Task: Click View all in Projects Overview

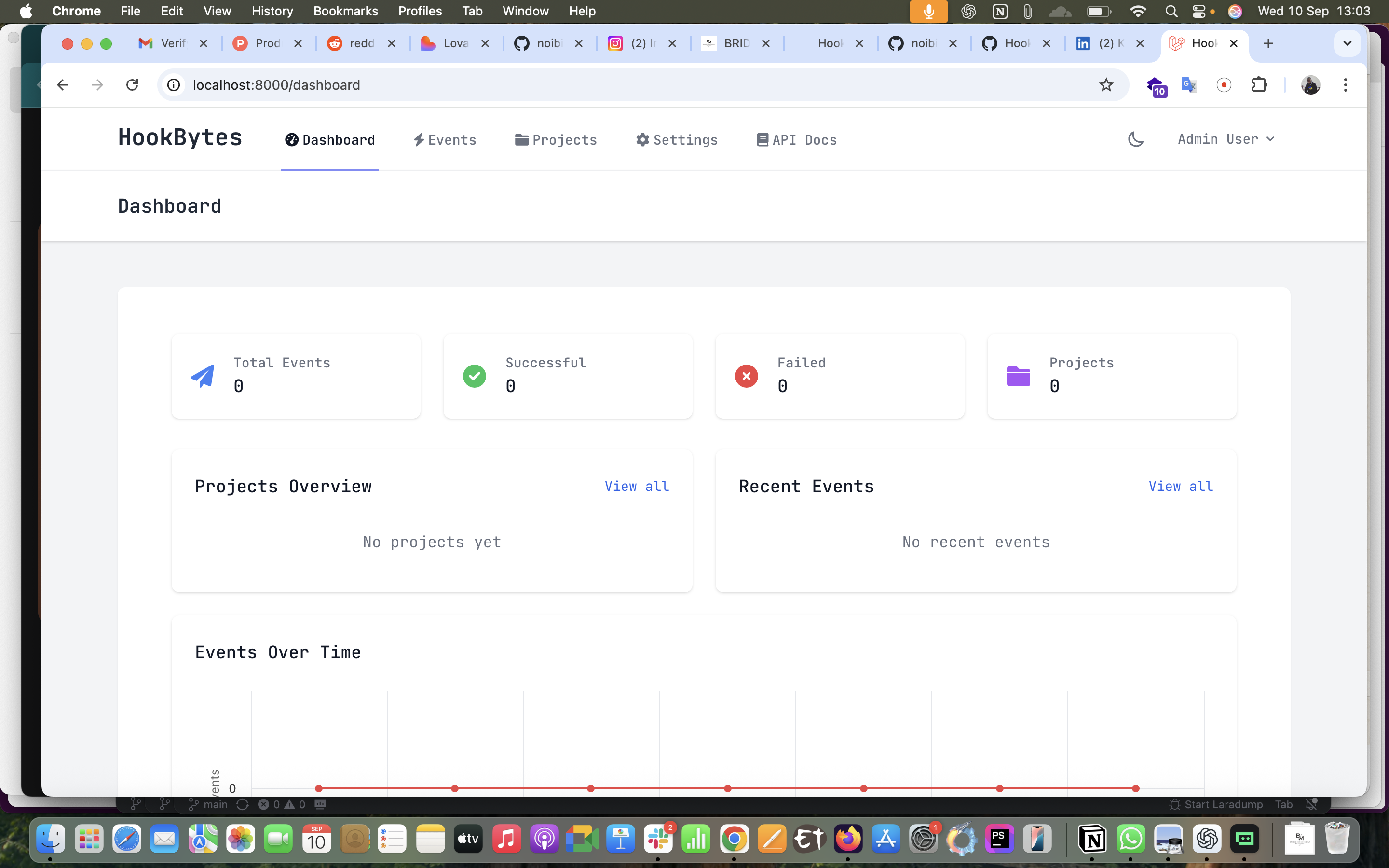Action: [637, 486]
